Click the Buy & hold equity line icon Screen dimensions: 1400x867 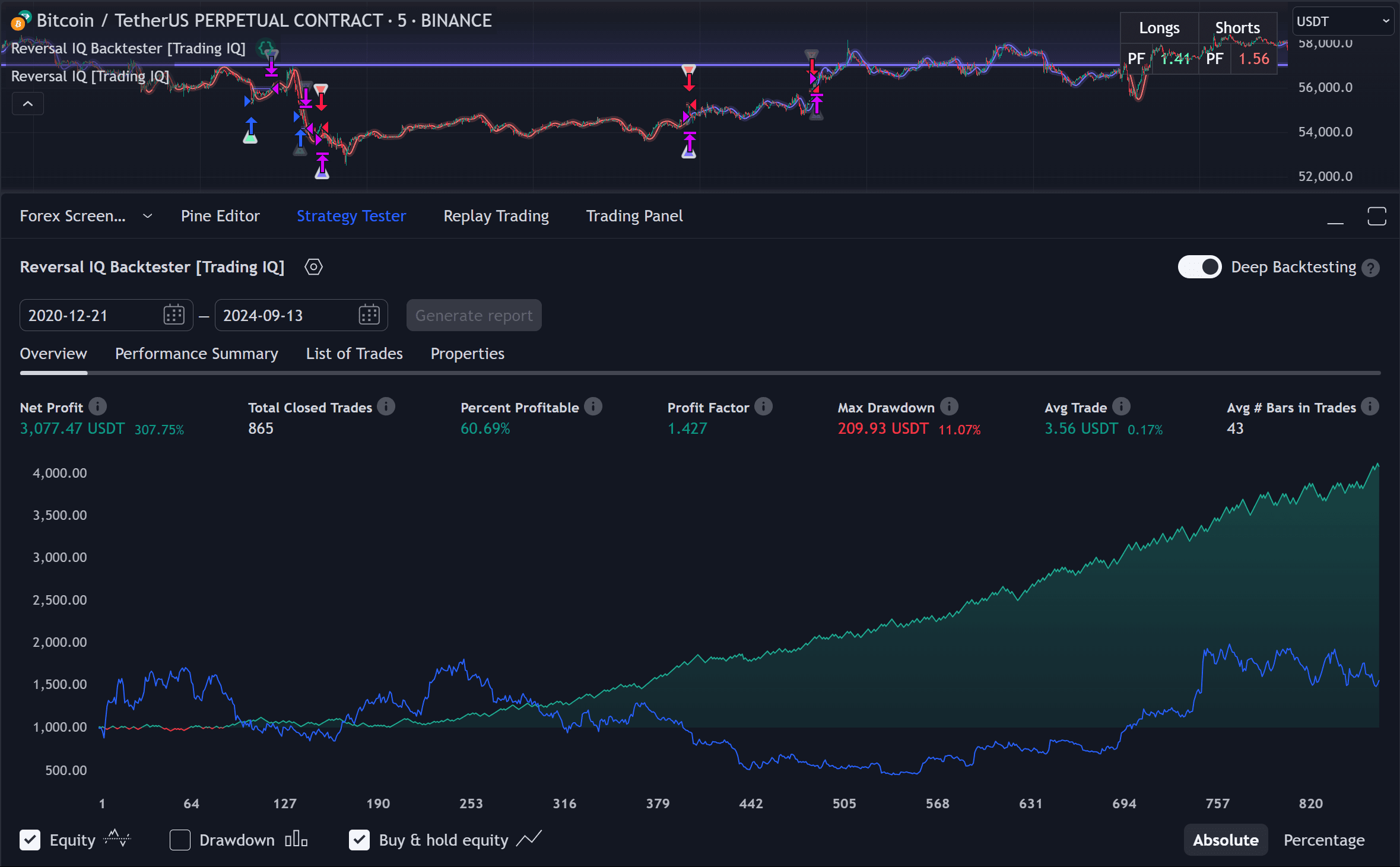(529, 839)
